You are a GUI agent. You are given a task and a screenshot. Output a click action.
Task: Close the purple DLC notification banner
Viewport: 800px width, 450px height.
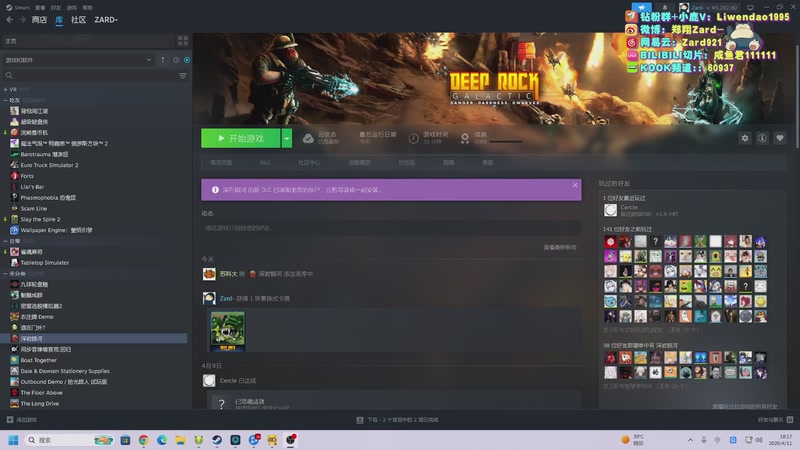(x=575, y=185)
